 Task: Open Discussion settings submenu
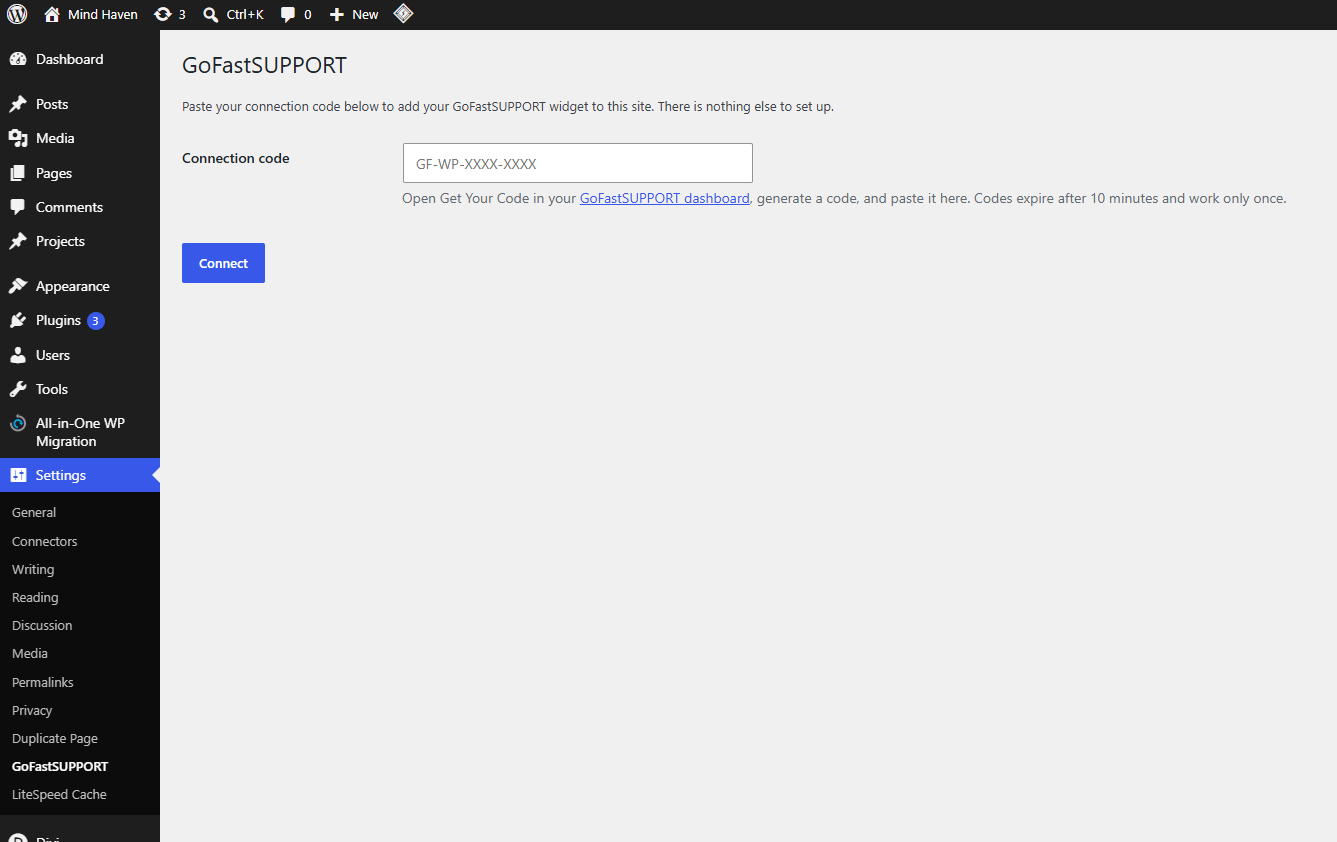pos(42,625)
